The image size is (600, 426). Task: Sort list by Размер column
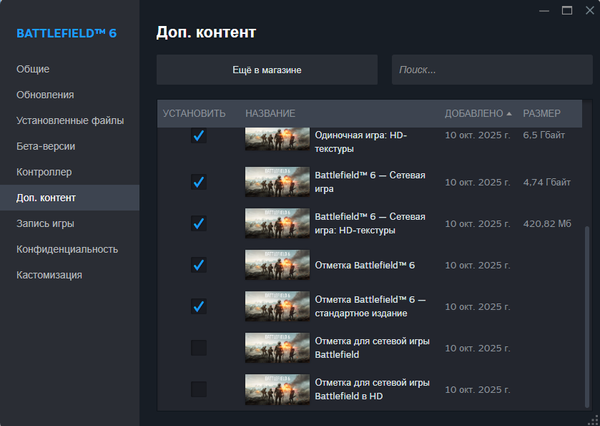click(541, 113)
